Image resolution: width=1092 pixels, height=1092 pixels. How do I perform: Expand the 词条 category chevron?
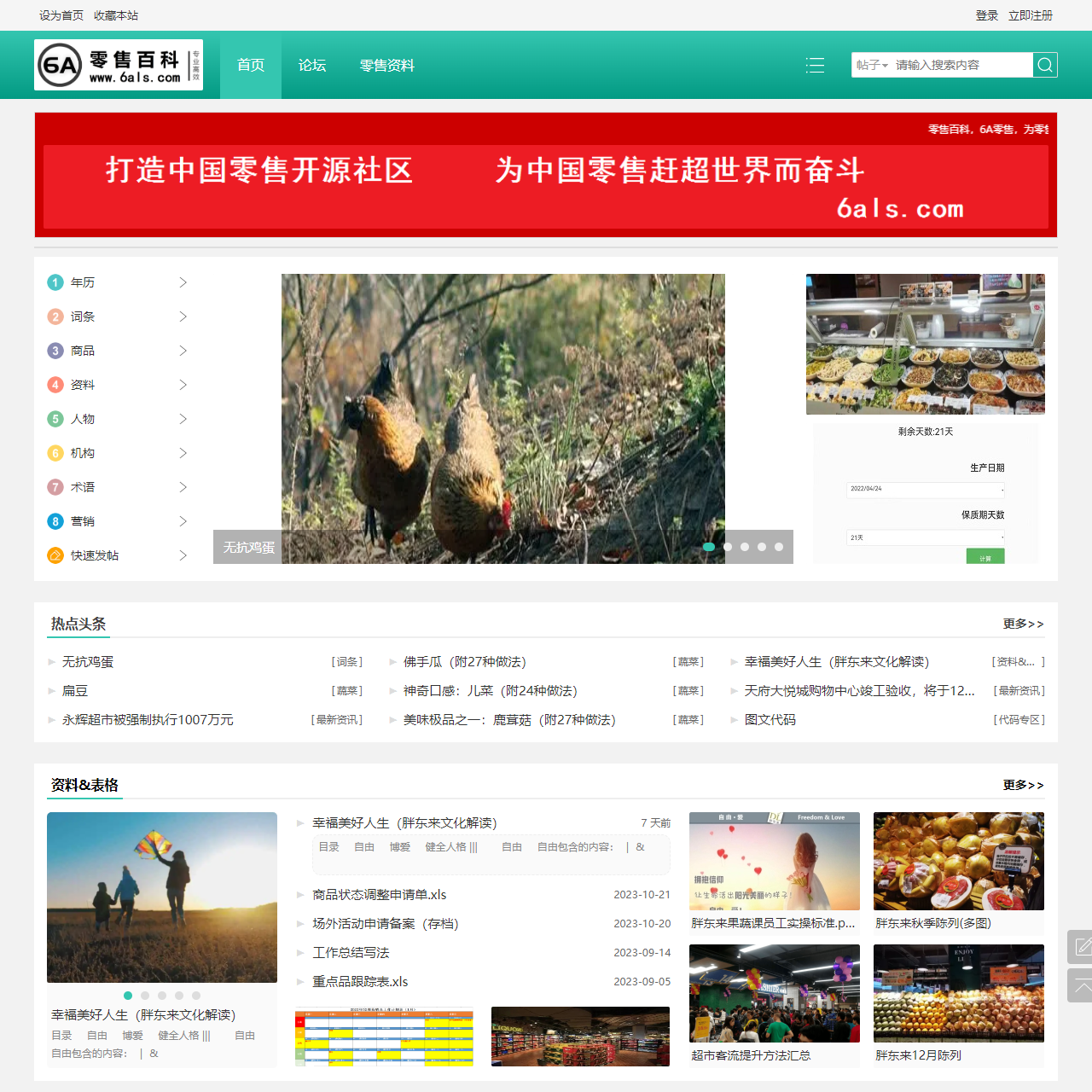(183, 317)
